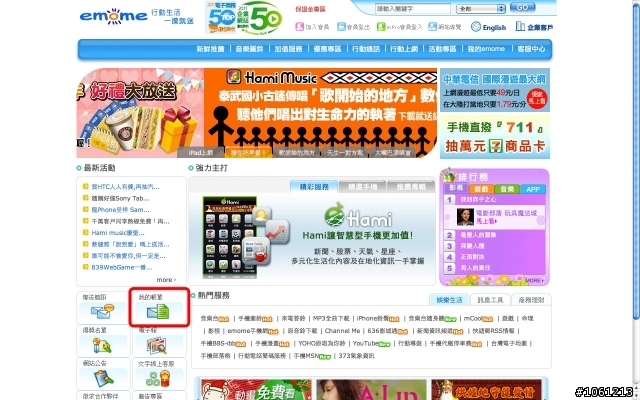Click the New badge after YouTube
This screenshot has width=640, height=400.
click(384, 344)
